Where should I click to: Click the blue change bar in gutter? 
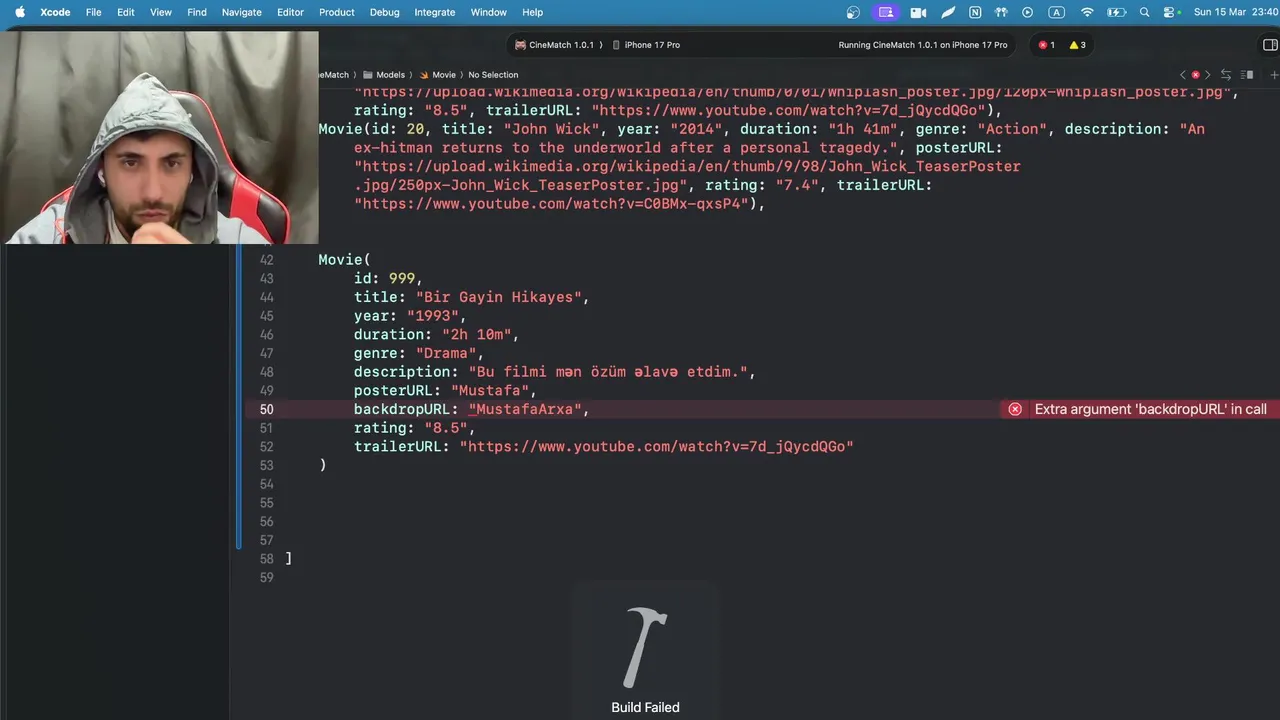tap(239, 396)
